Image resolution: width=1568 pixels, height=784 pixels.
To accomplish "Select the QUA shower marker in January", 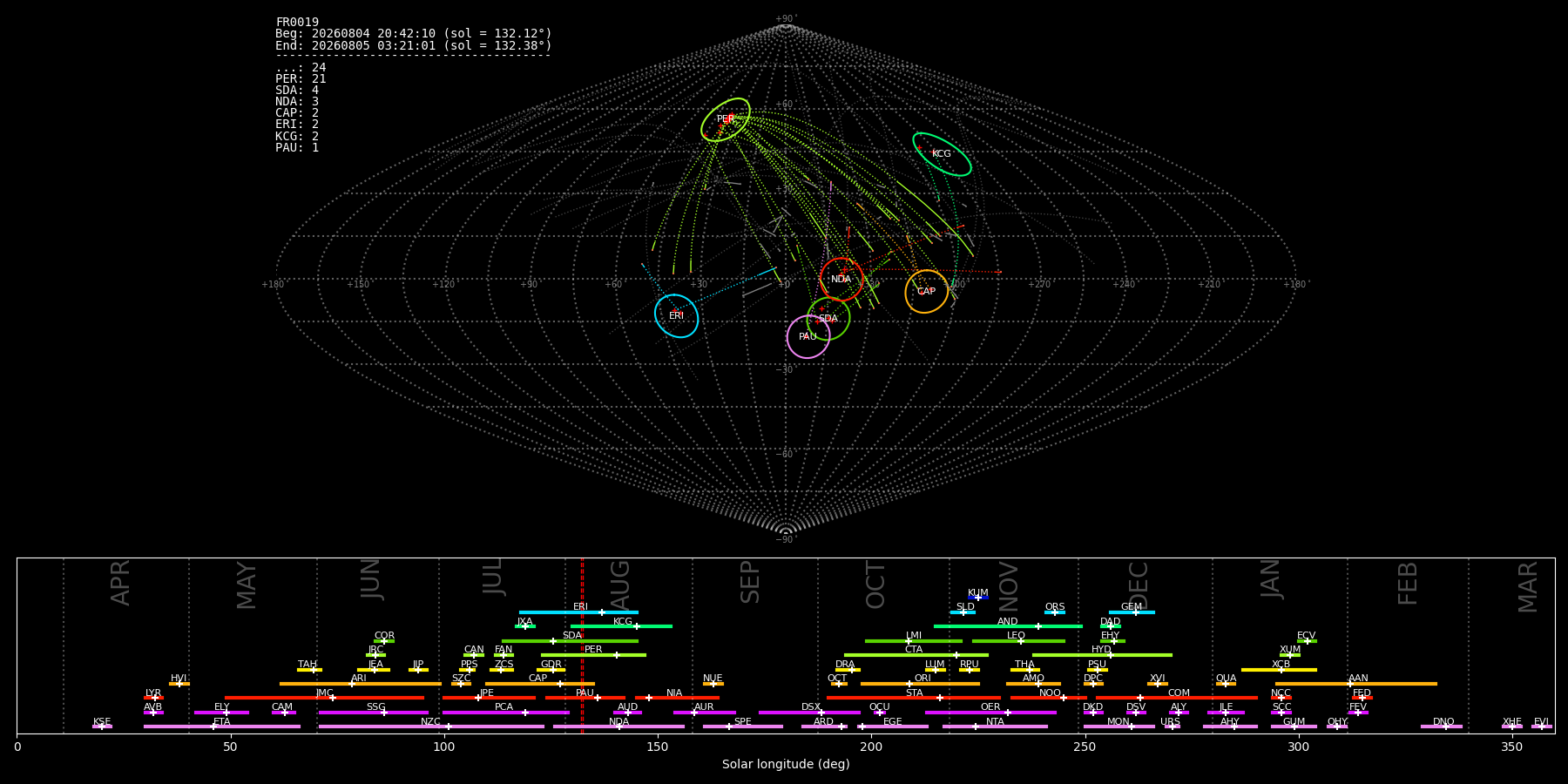I will pyautogui.click(x=1226, y=684).
